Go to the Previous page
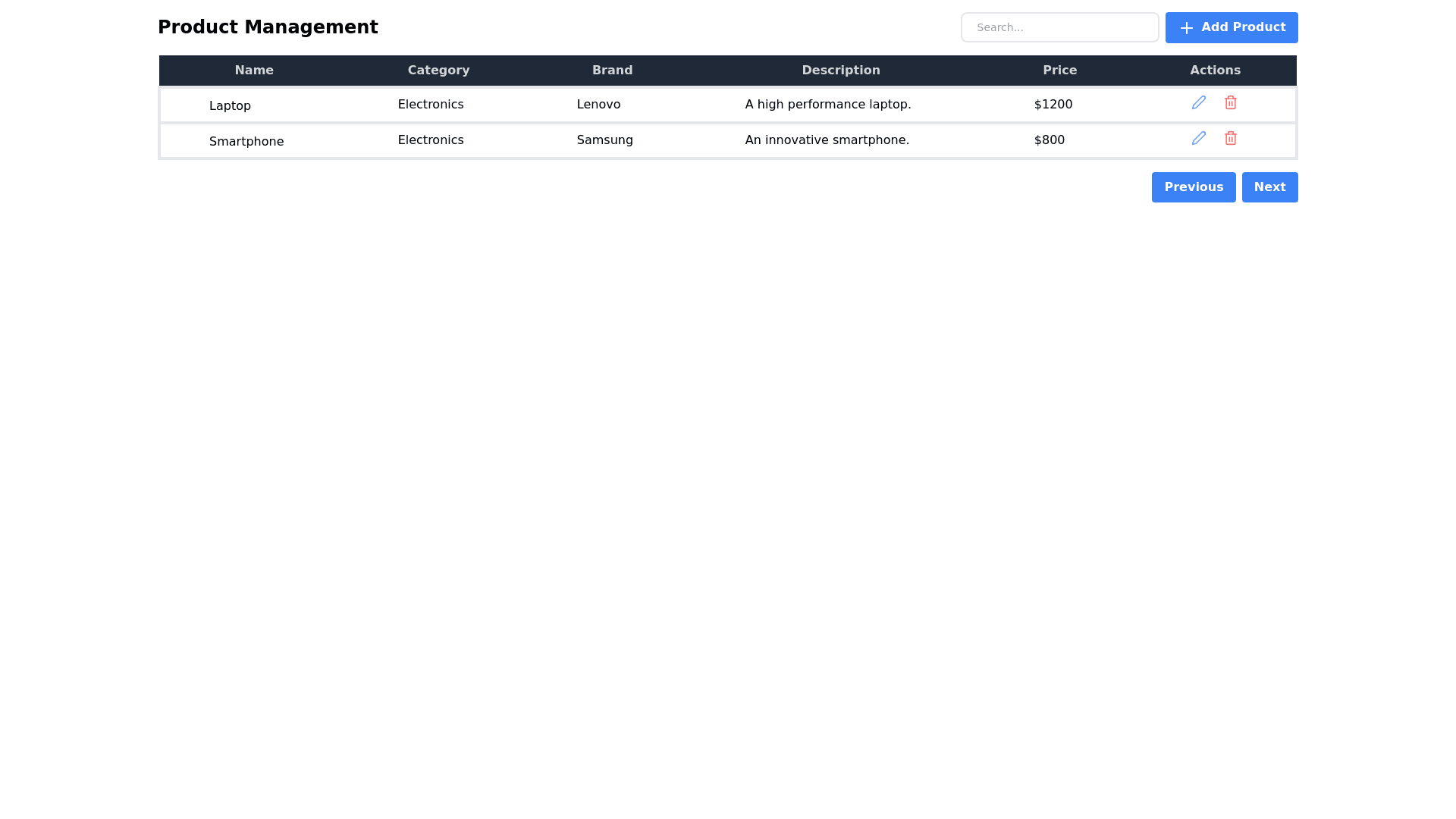This screenshot has width=1456, height=819. pyautogui.click(x=1193, y=187)
